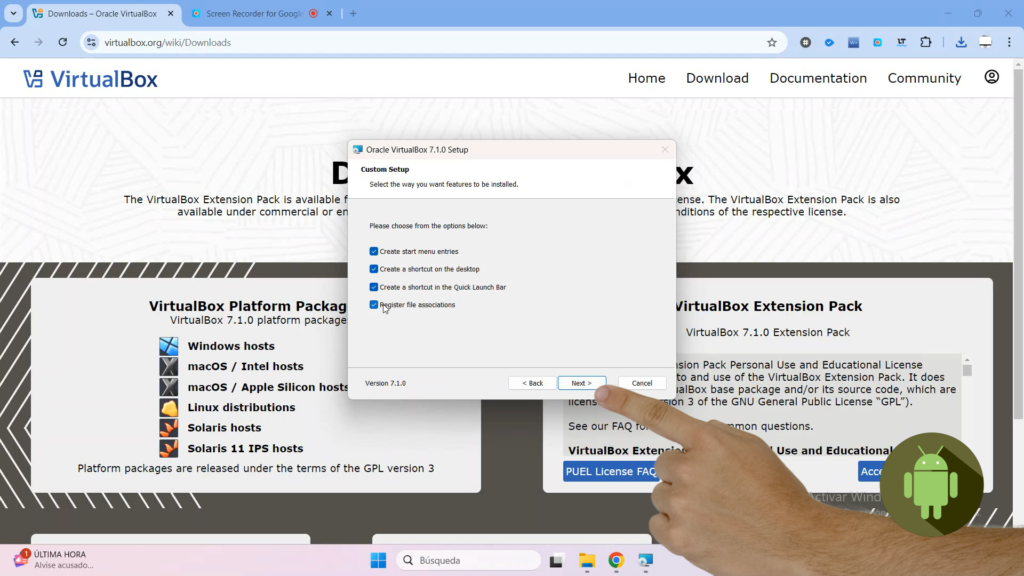Screen dimensions: 1024x576
Task: Uncheck Create start menu entries
Action: (x=374, y=252)
